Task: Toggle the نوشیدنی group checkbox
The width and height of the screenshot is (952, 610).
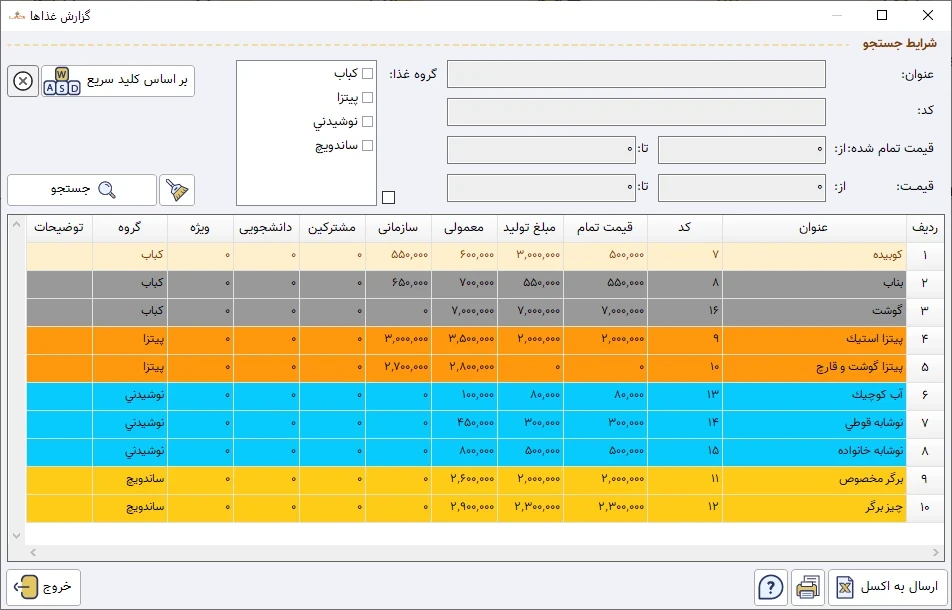Action: (367, 122)
